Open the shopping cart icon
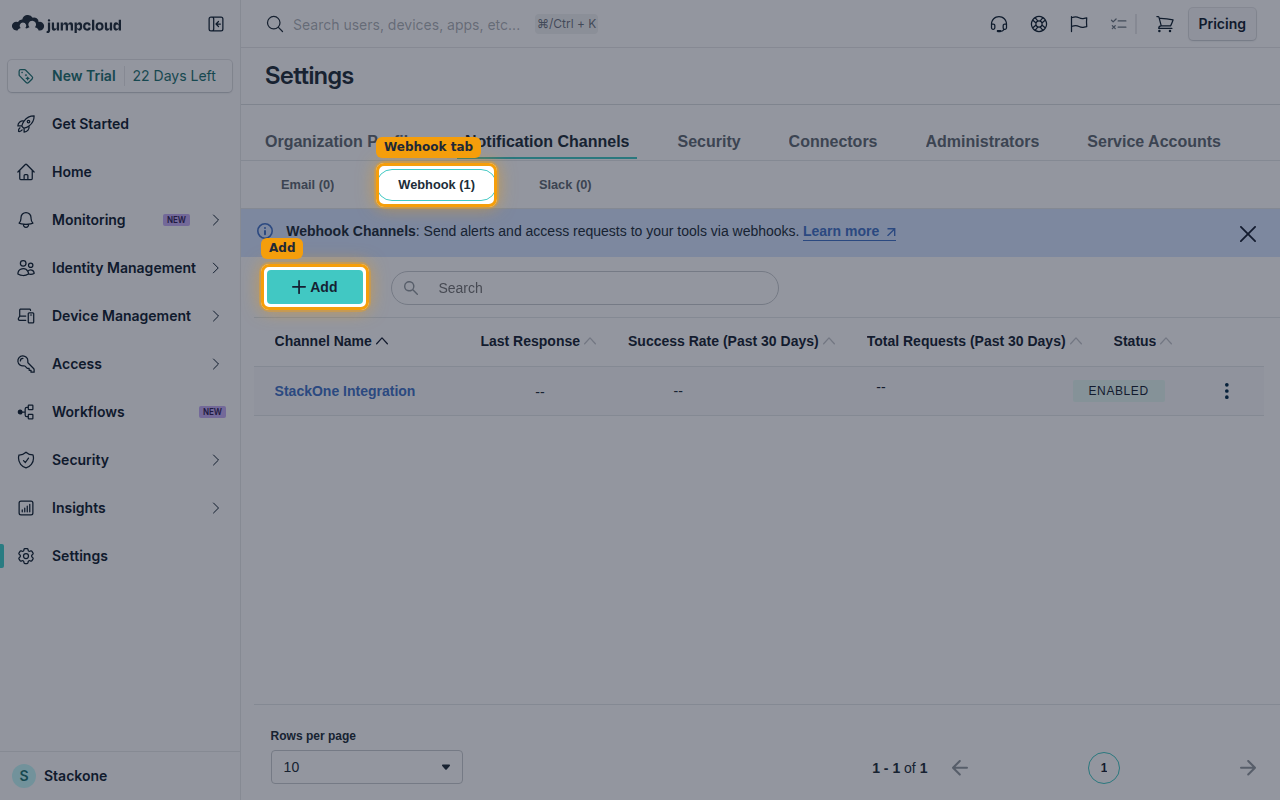The width and height of the screenshot is (1280, 800). tap(1165, 24)
